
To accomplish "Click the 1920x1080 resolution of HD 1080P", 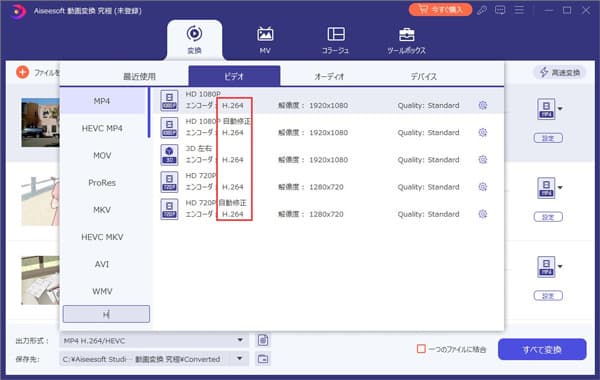I will [328, 105].
